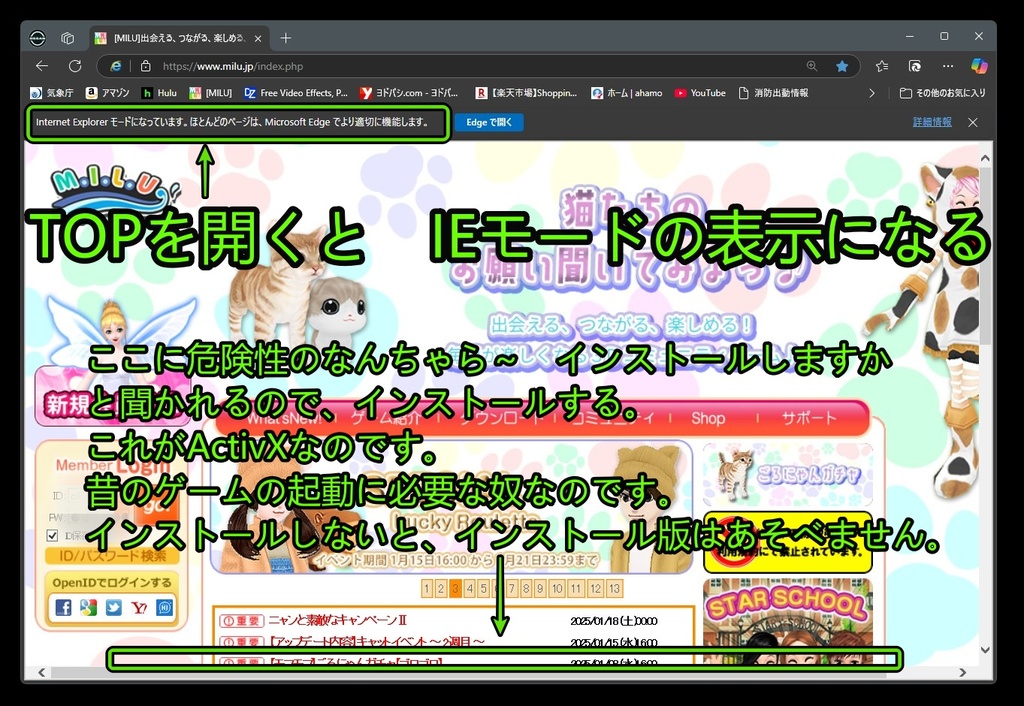Image resolution: width=1024 pixels, height=706 pixels.
Task: Toggle the ID保存 checkbox
Action: click(52, 536)
